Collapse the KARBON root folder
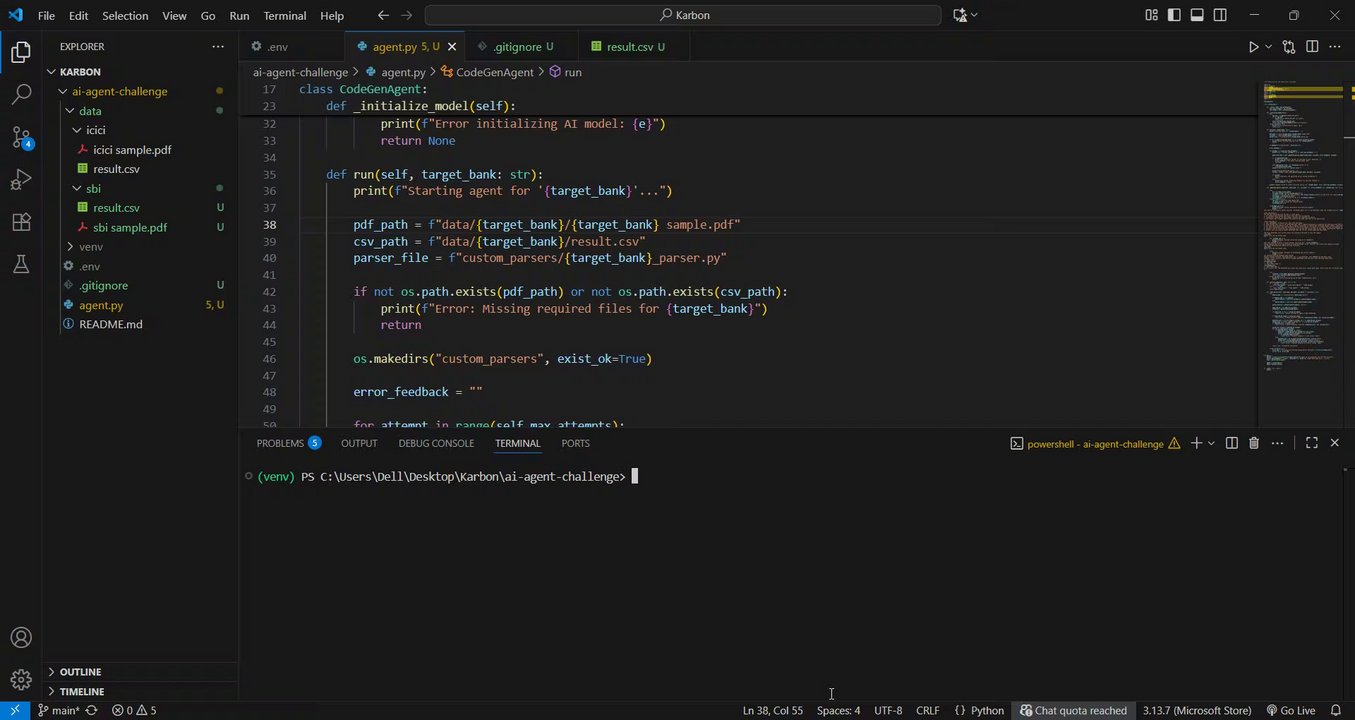The image size is (1355, 720). point(52,72)
